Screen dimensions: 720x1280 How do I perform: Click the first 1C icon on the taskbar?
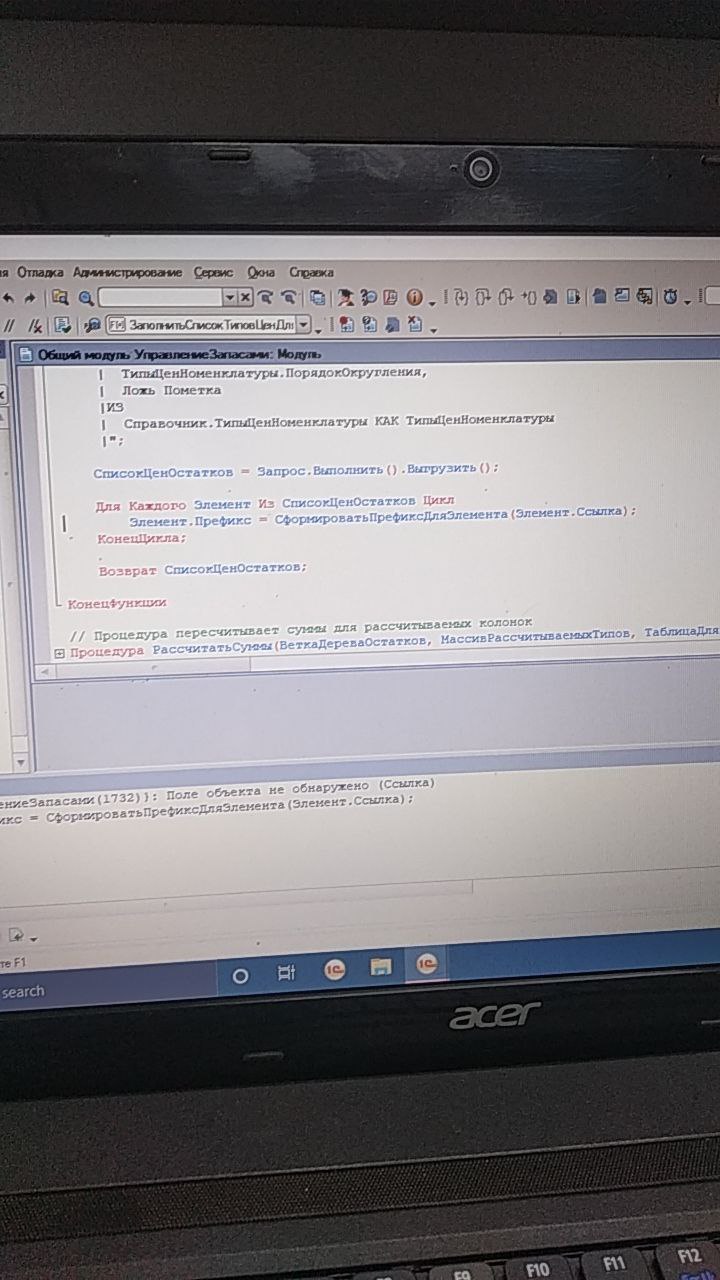(334, 969)
